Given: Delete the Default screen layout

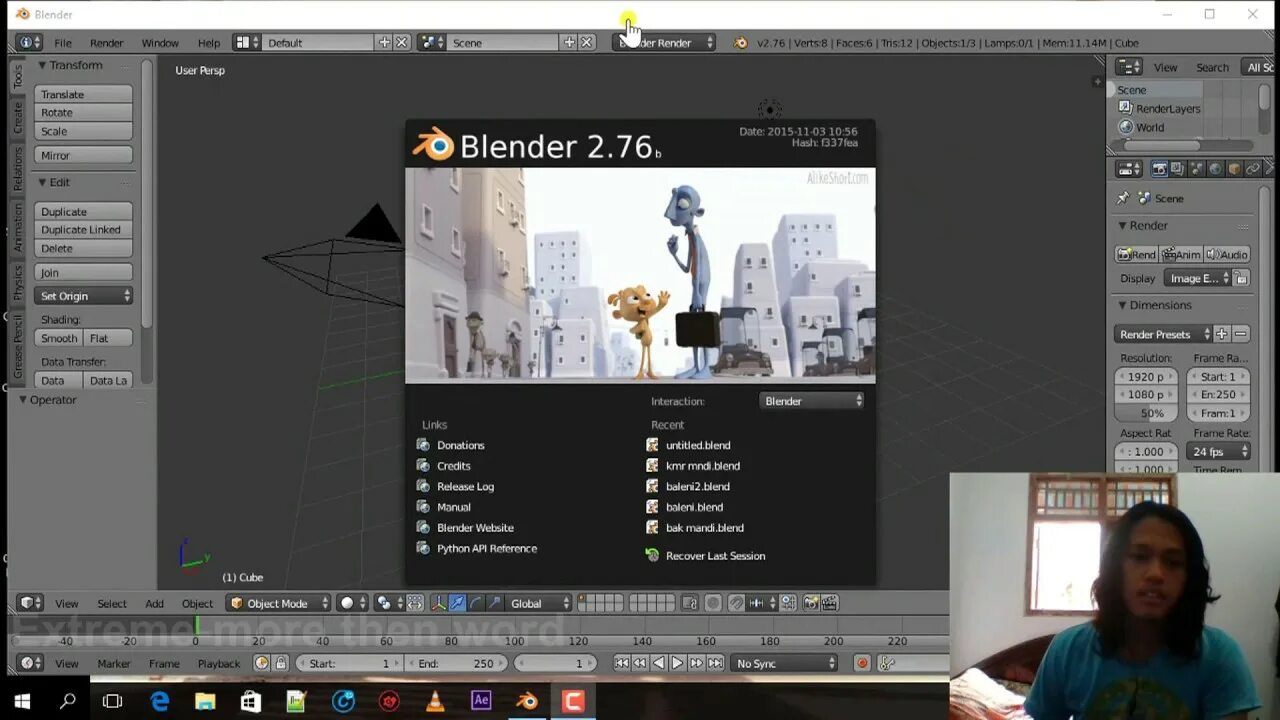Looking at the screenshot, I should (x=402, y=43).
